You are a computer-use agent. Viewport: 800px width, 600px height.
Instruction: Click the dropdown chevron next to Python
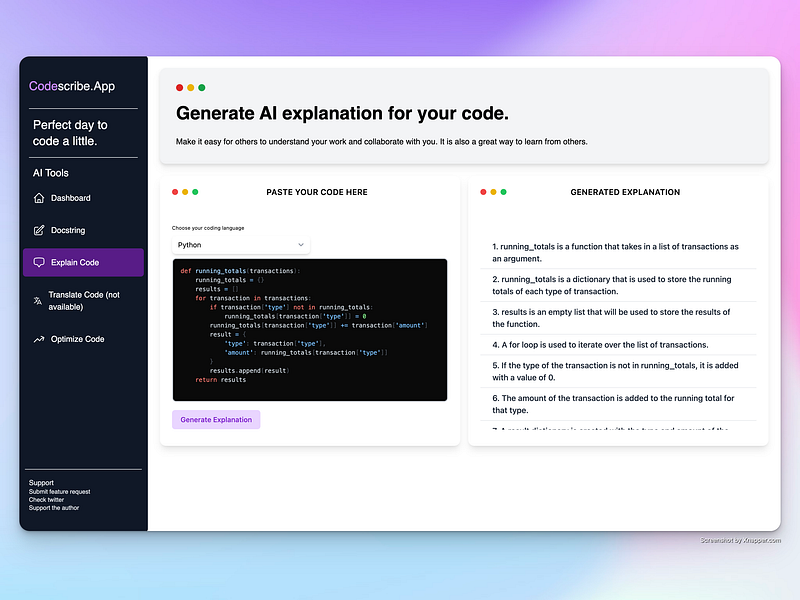tap(301, 245)
